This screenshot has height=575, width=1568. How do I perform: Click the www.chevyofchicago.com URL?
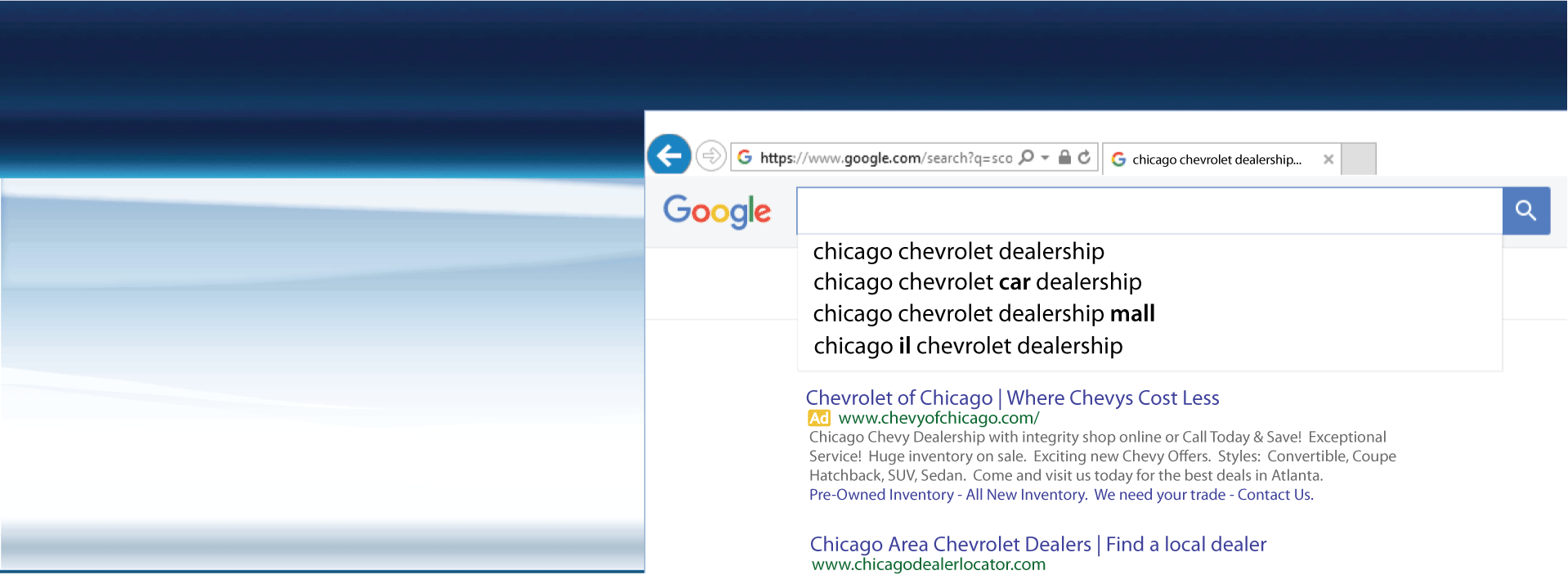(939, 418)
